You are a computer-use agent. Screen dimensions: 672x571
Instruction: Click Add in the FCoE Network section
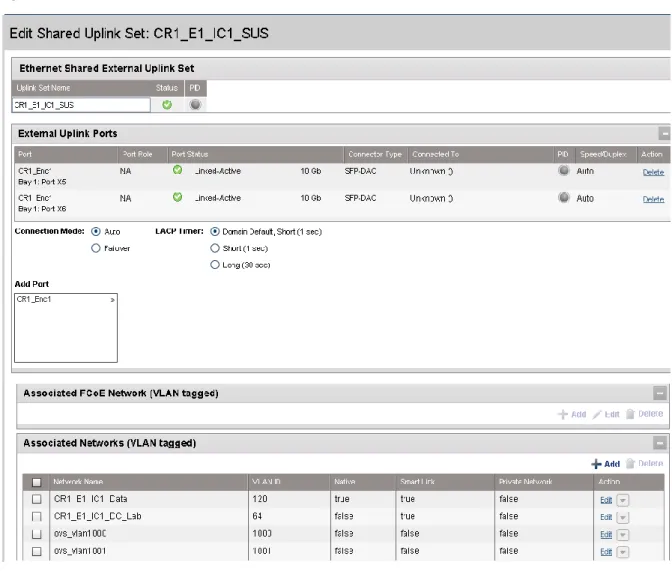(x=572, y=414)
